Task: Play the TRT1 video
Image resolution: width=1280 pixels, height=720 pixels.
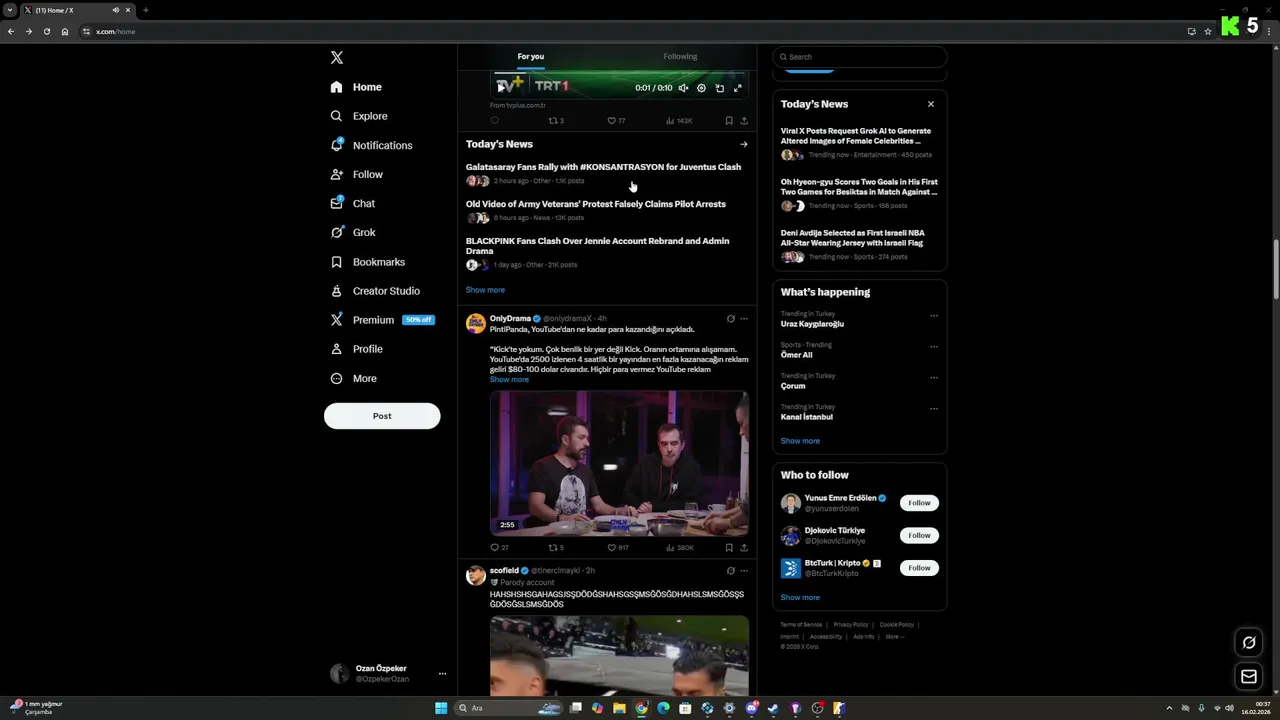Action: [502, 88]
